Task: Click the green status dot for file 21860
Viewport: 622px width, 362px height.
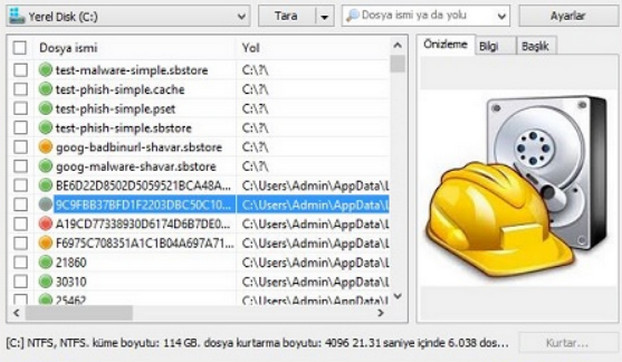Action: tap(46, 262)
